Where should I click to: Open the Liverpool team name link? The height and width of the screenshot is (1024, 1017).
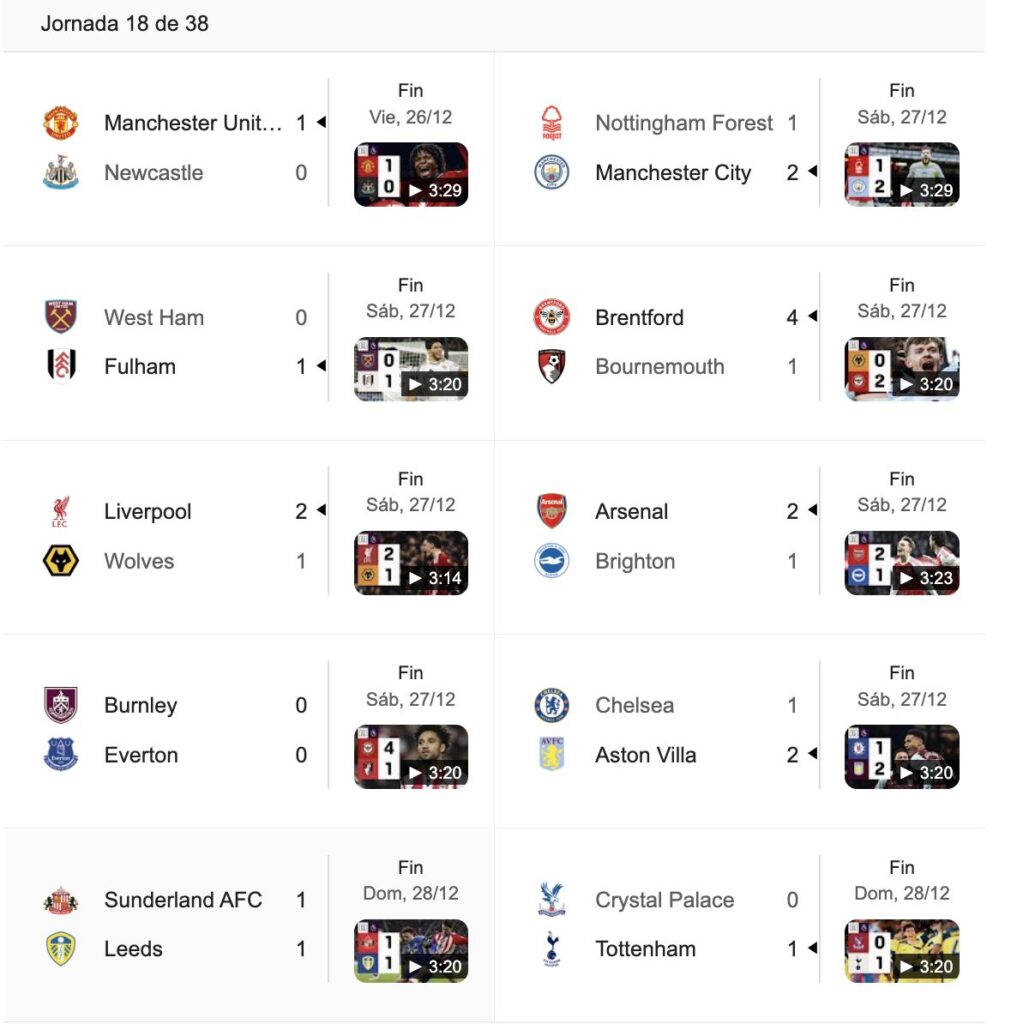click(x=147, y=512)
